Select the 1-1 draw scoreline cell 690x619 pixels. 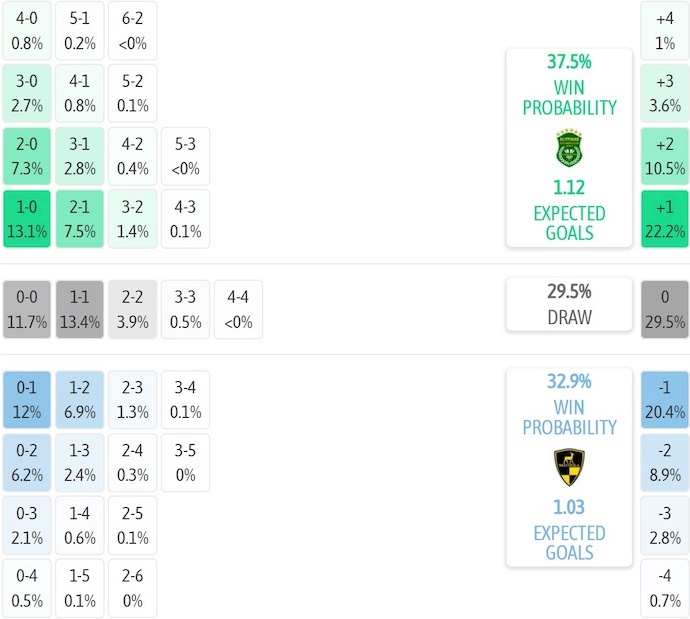pyautogui.click(x=79, y=309)
